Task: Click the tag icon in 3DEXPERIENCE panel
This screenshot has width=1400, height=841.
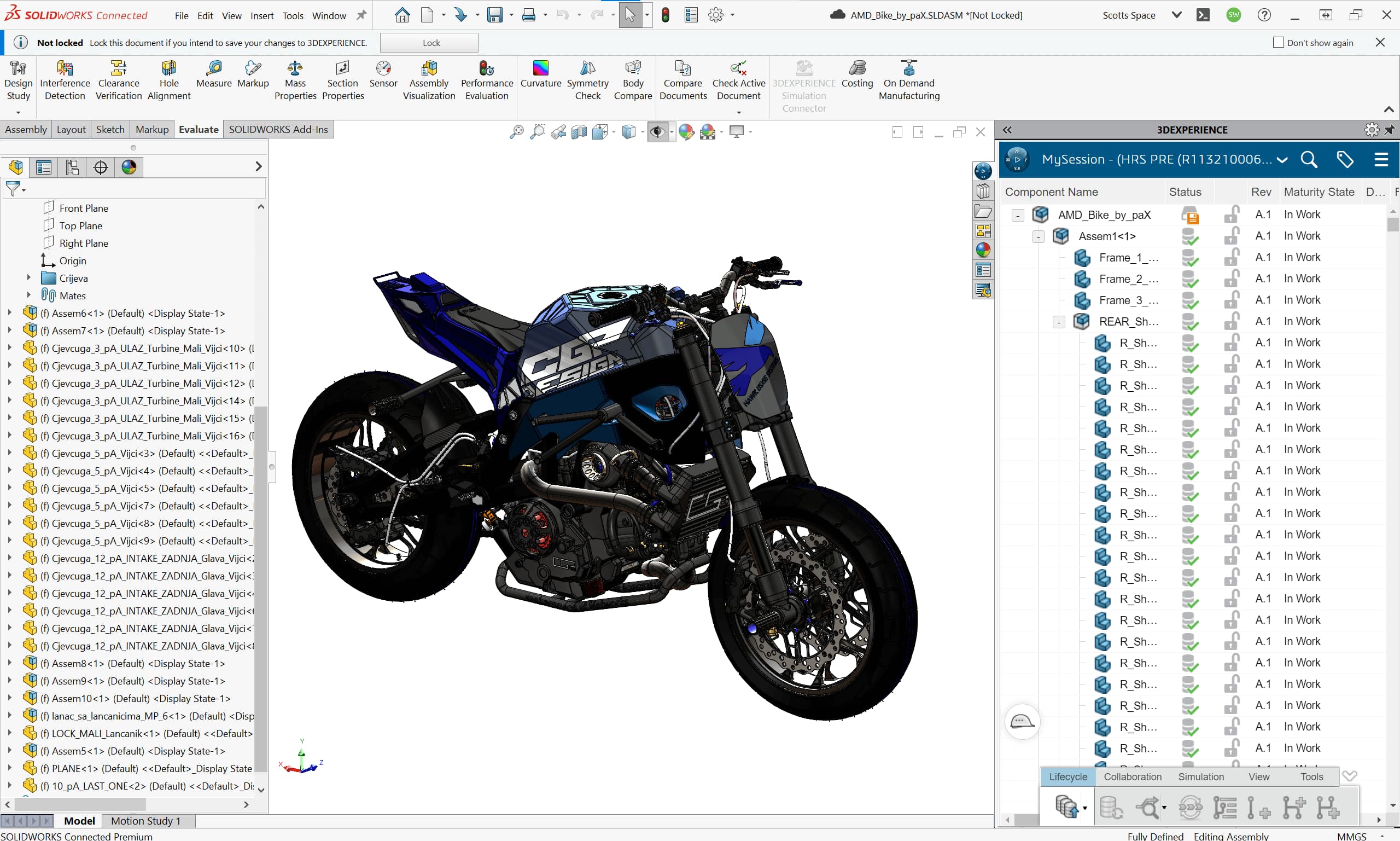Action: (x=1345, y=160)
